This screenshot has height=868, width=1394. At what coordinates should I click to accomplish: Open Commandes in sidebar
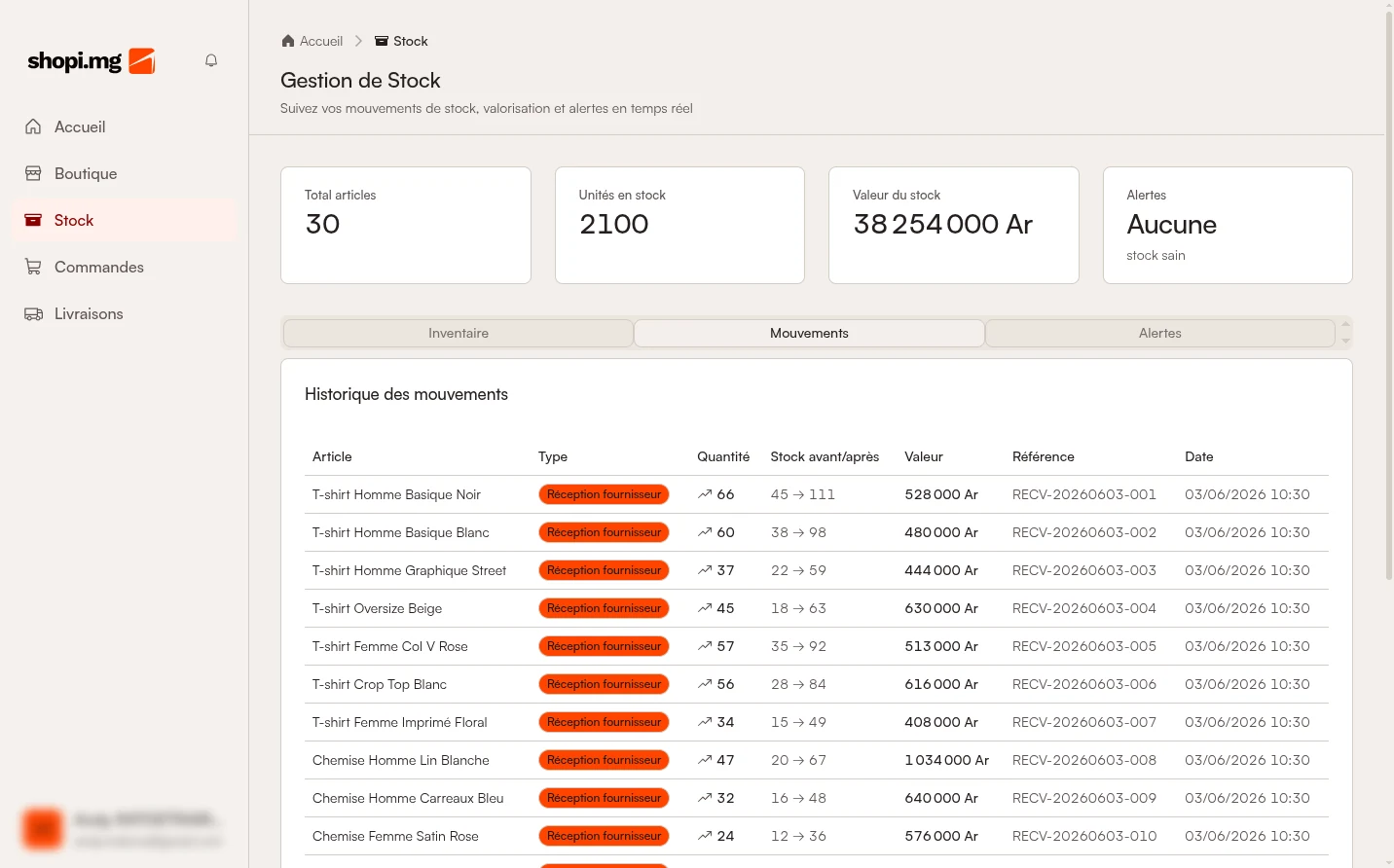(125, 267)
